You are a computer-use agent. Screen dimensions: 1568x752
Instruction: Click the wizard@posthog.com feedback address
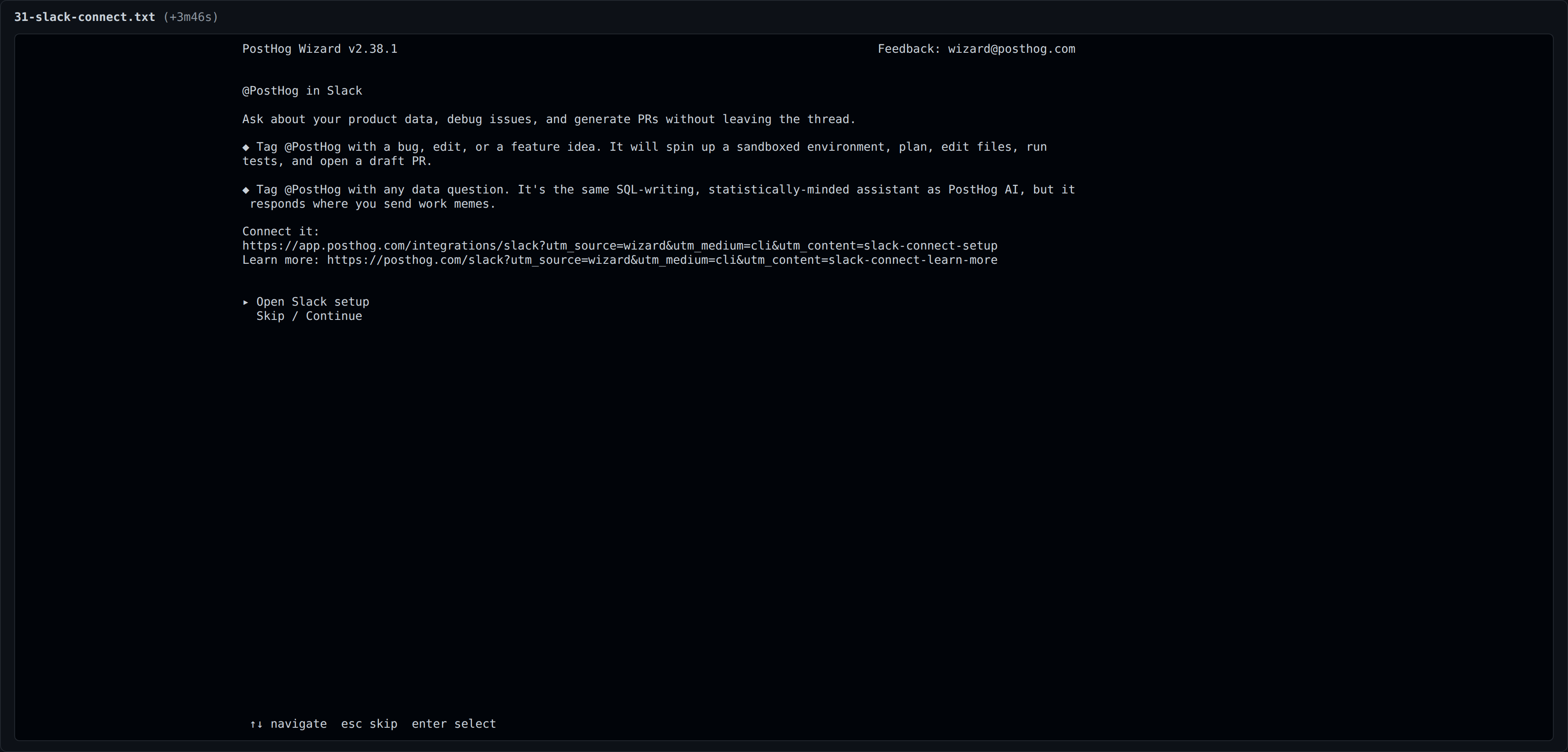pyautogui.click(x=1012, y=49)
